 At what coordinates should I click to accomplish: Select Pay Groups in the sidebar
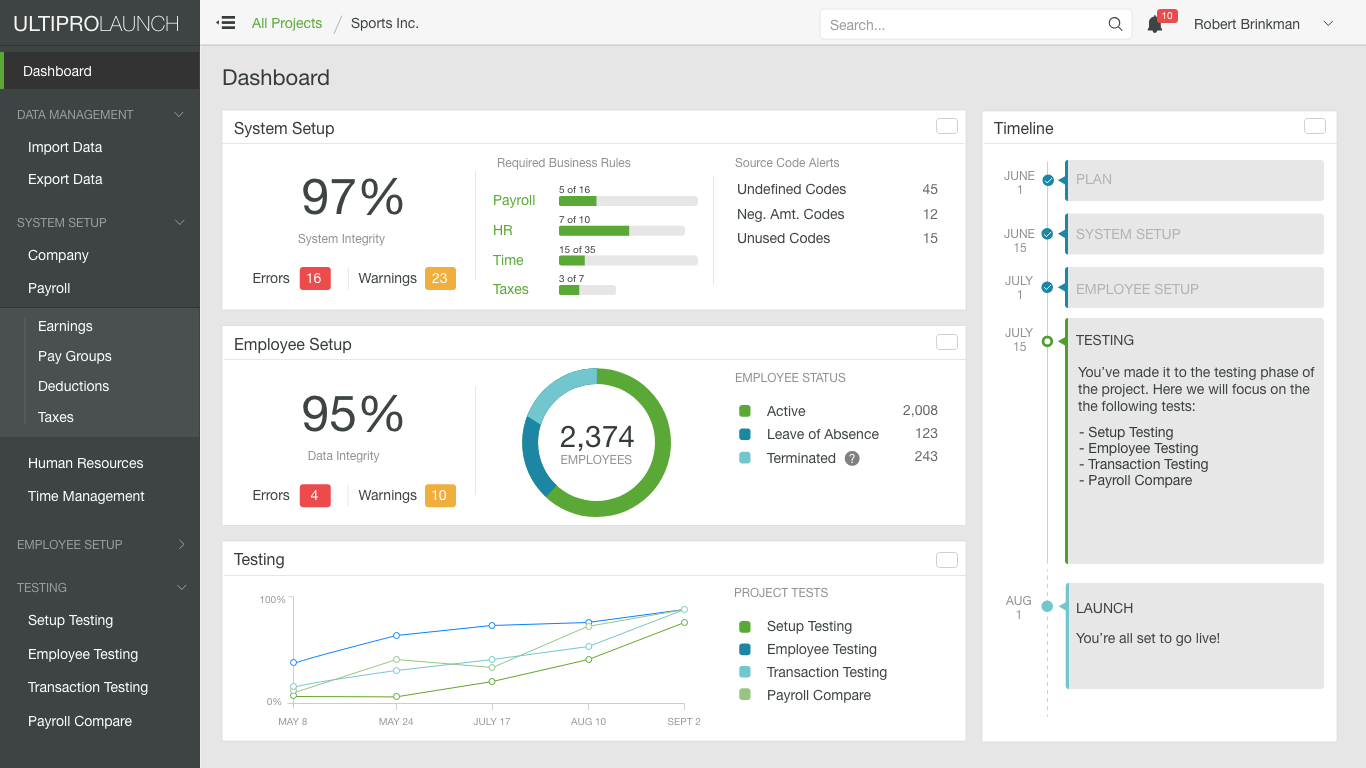tap(75, 356)
